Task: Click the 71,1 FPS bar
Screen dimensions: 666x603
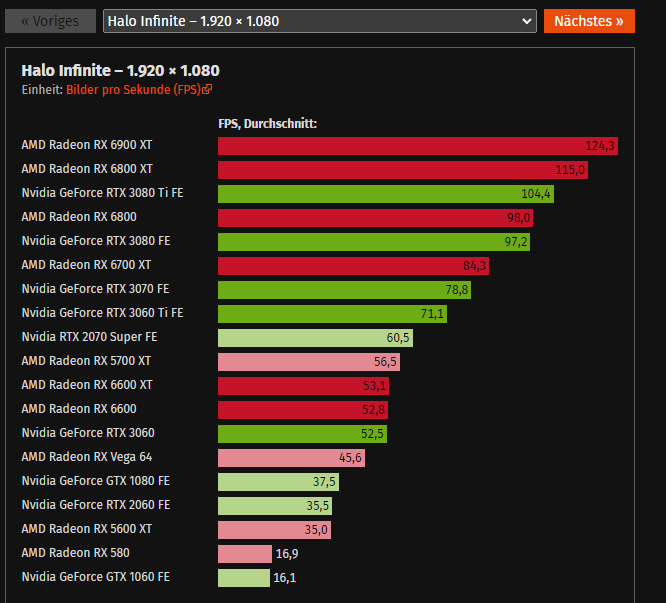Action: coord(333,314)
